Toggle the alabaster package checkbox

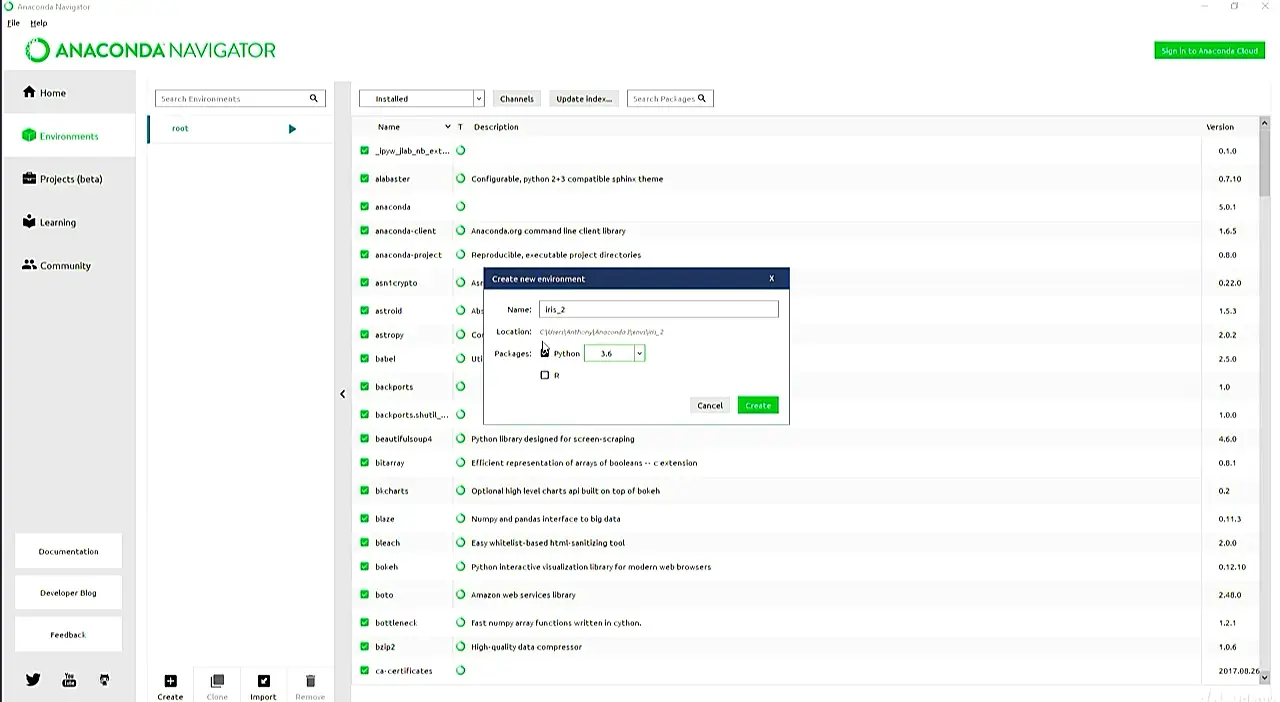pyautogui.click(x=365, y=179)
